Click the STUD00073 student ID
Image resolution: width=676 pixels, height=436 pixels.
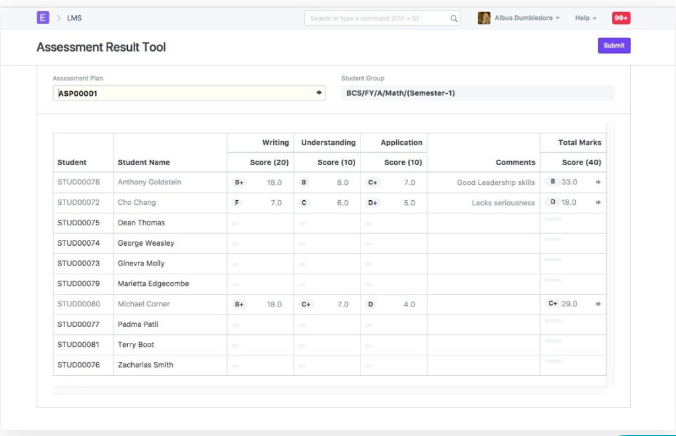coord(78,263)
